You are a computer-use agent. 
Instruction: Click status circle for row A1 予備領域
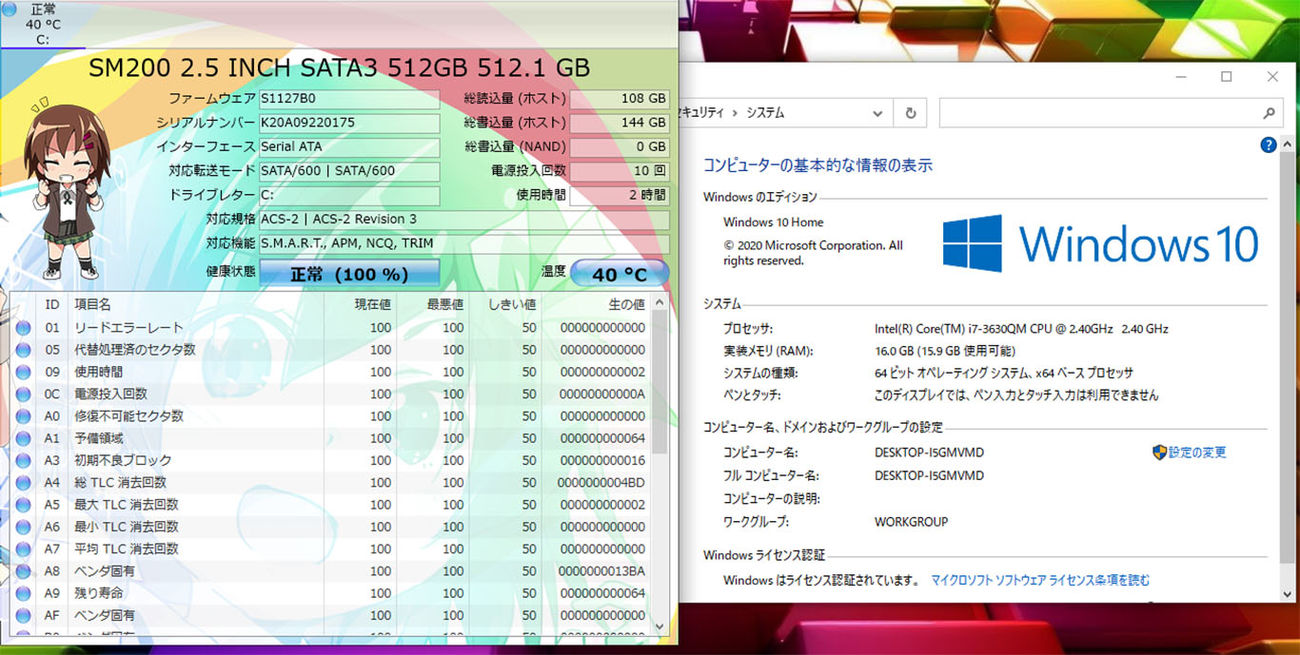(x=23, y=438)
